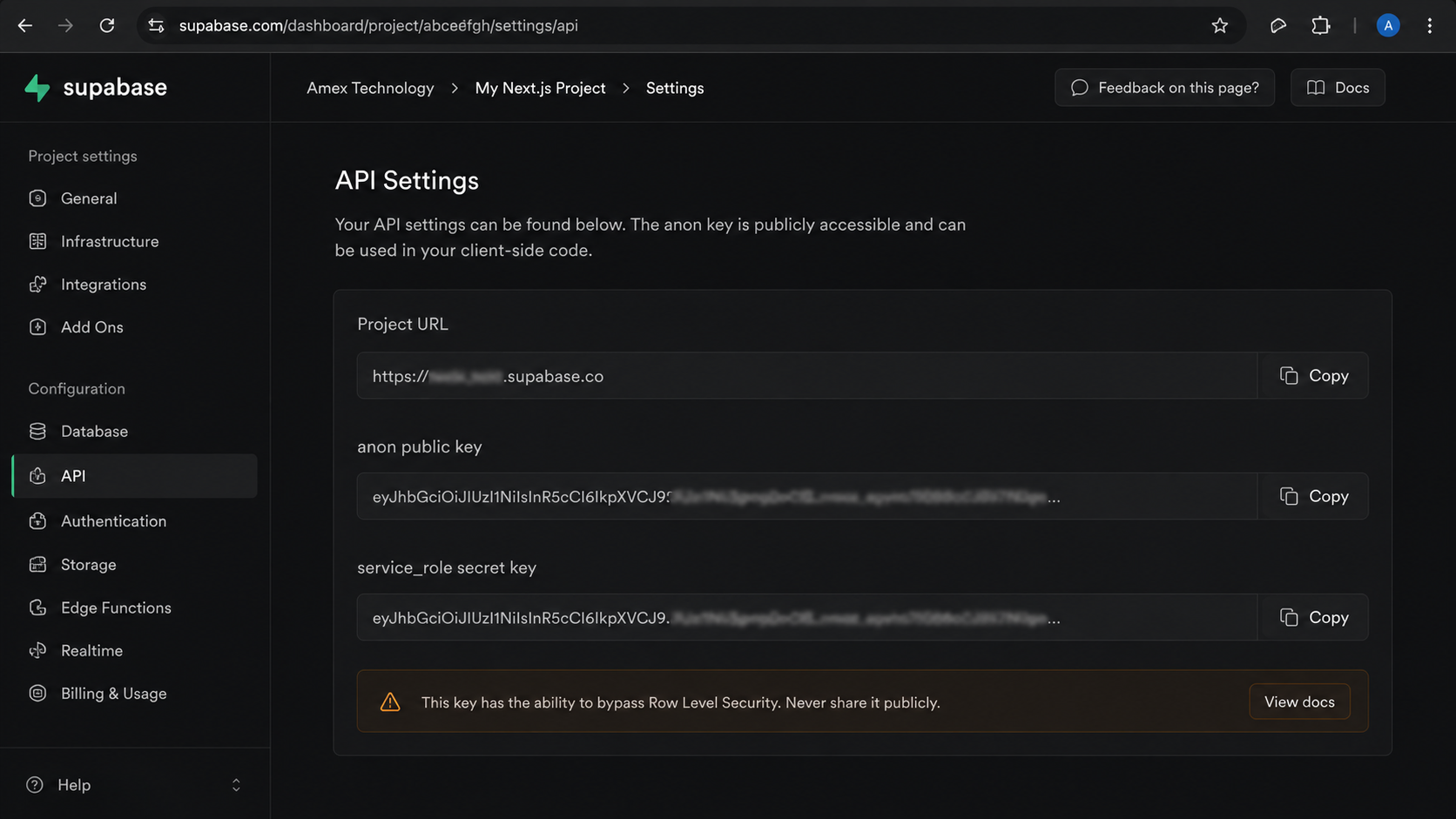Click the Integrations puzzle icon

[37, 285]
